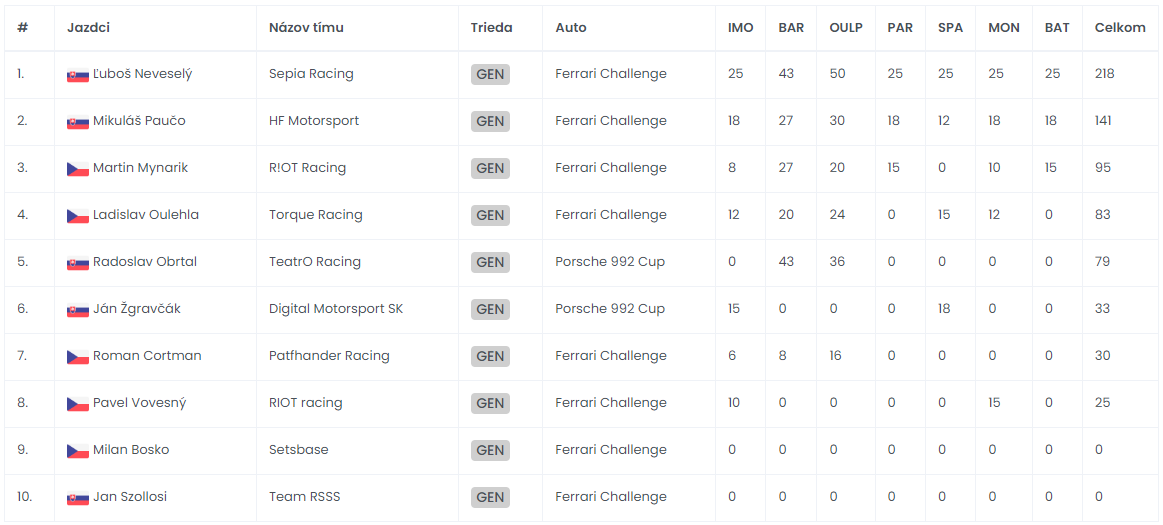Click the Slovak flag beside Ľuboš Neveselý

tap(78, 75)
